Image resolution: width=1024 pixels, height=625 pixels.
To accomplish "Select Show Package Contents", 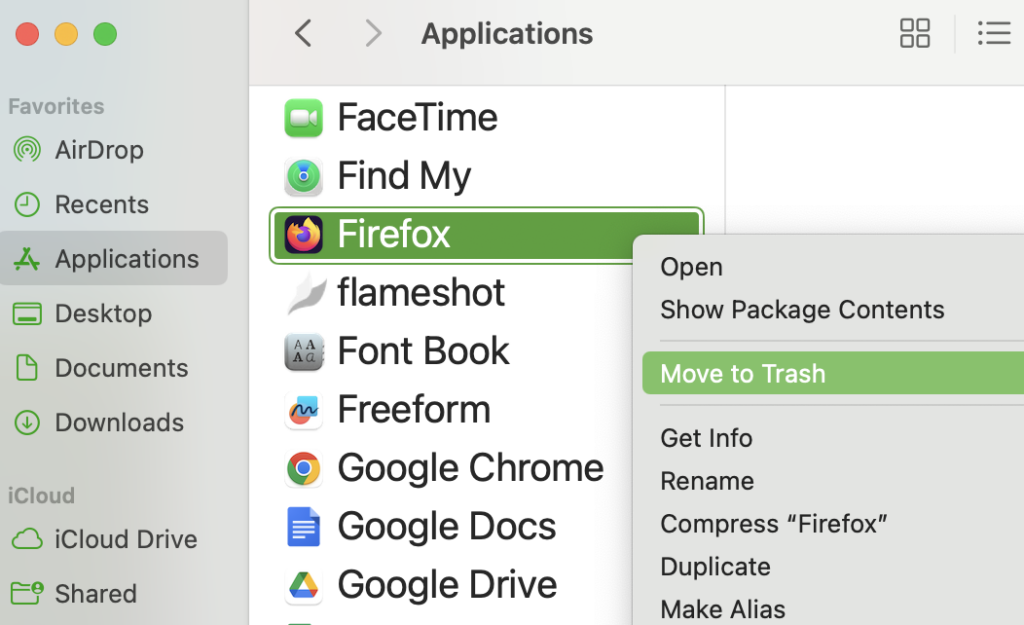I will coord(801,309).
